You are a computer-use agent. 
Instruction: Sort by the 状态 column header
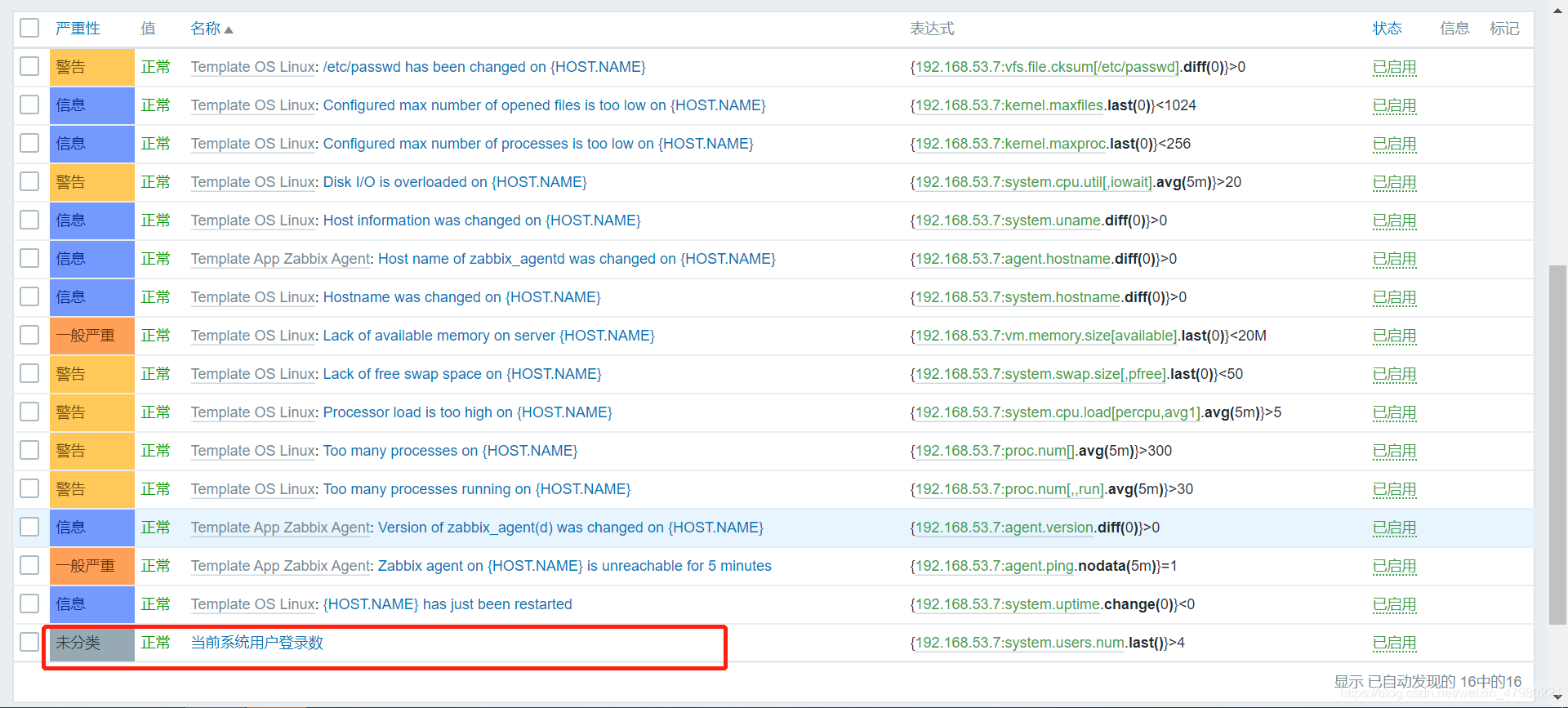click(1387, 29)
